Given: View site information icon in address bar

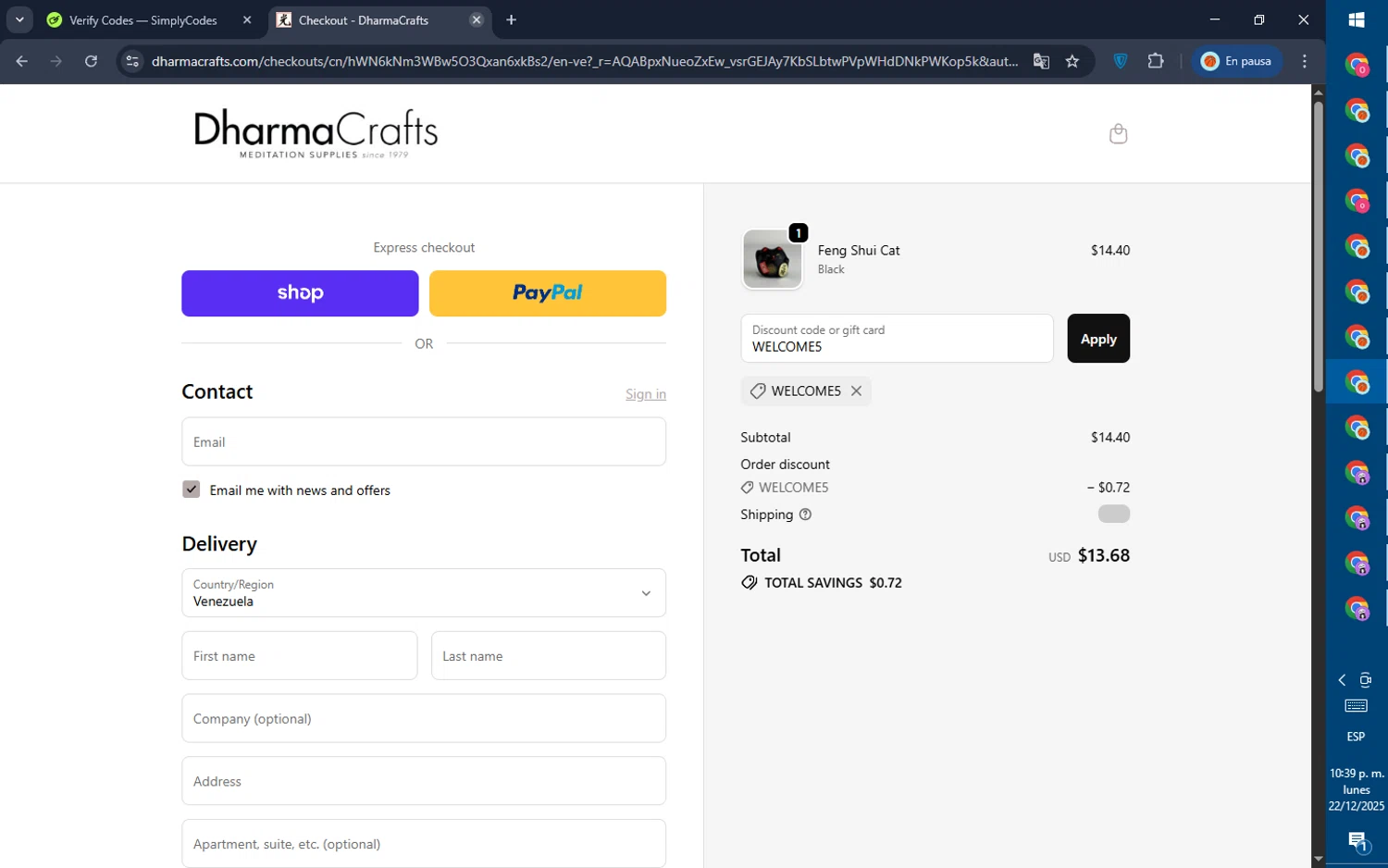Looking at the screenshot, I should pyautogui.click(x=132, y=61).
